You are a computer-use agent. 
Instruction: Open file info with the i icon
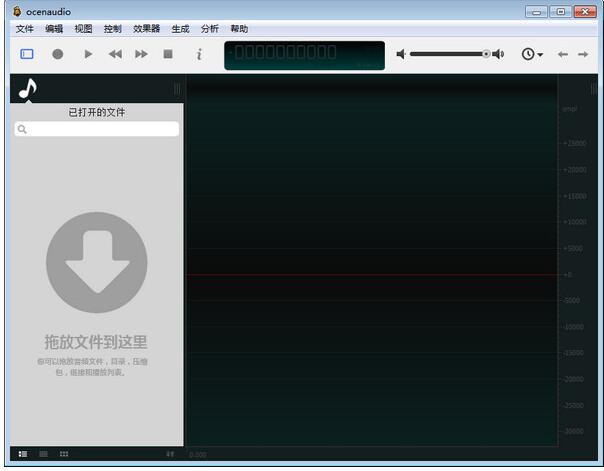pyautogui.click(x=199, y=54)
